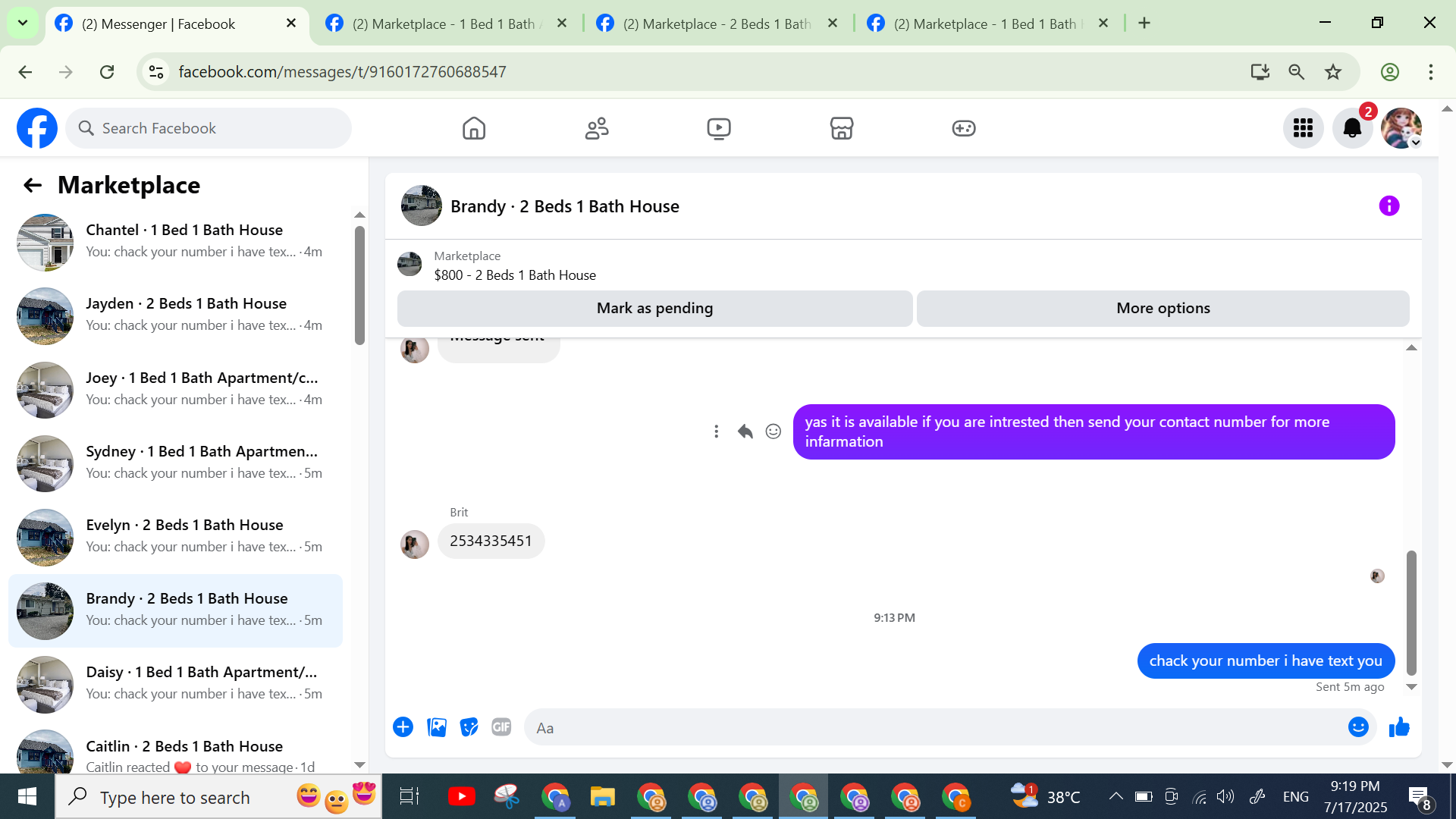Mark the listing as pending
The image size is (1456, 819).
tap(654, 309)
